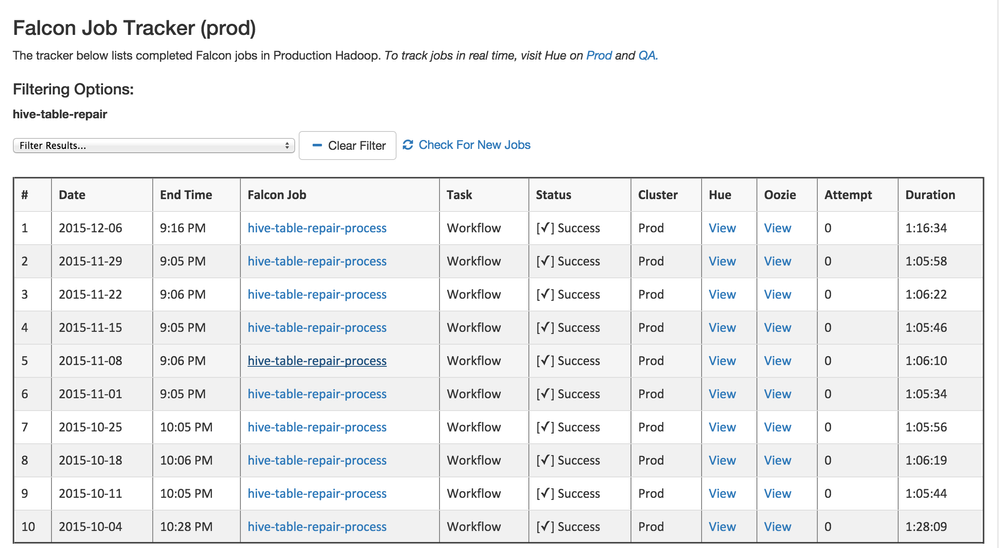Click the minus icon in Clear Filter
Viewport: 999px width, 548px height.
click(x=317, y=145)
